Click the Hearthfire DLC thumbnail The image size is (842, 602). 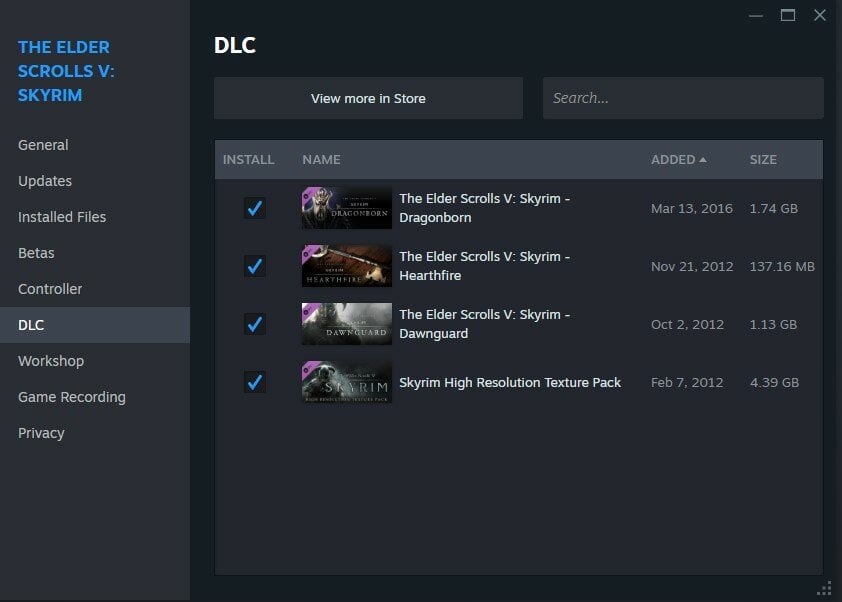346,266
